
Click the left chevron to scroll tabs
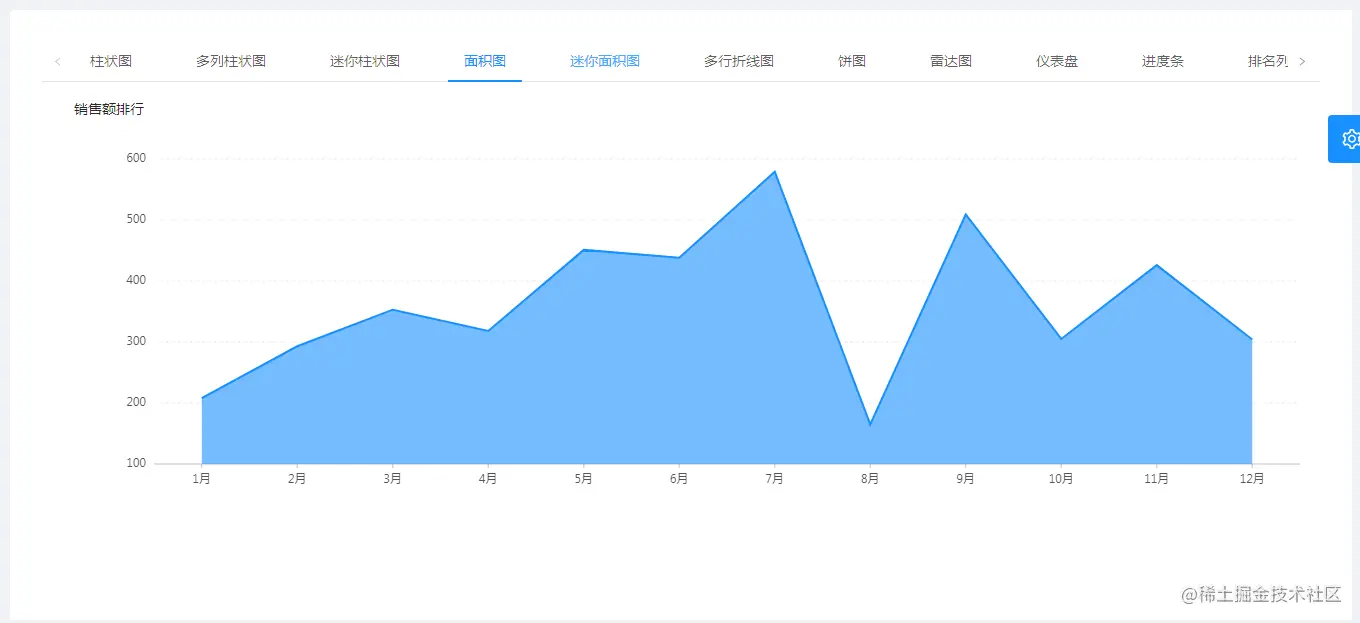pos(57,61)
